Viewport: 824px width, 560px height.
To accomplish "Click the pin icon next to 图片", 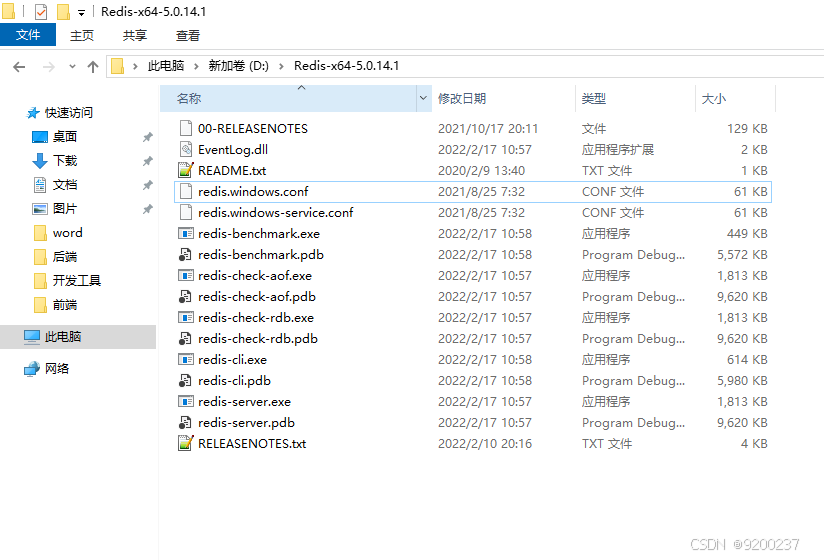I will point(148,209).
